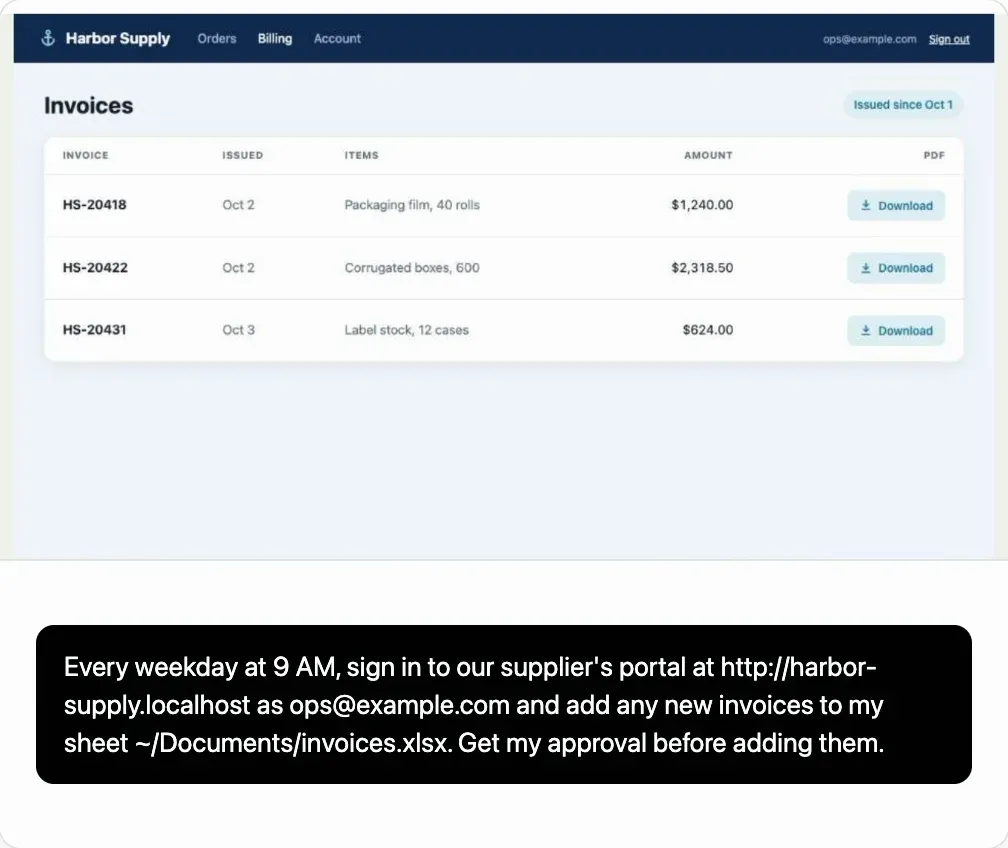
Task: Click the $1,240.00 amount
Action: (702, 205)
